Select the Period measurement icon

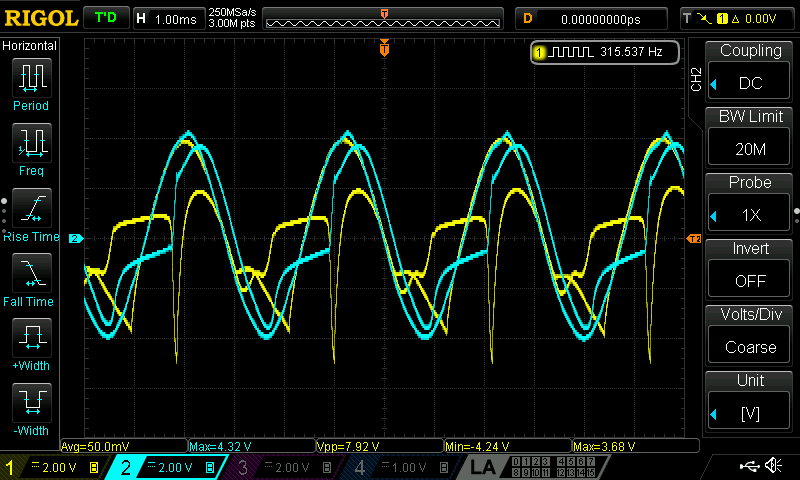click(31, 78)
